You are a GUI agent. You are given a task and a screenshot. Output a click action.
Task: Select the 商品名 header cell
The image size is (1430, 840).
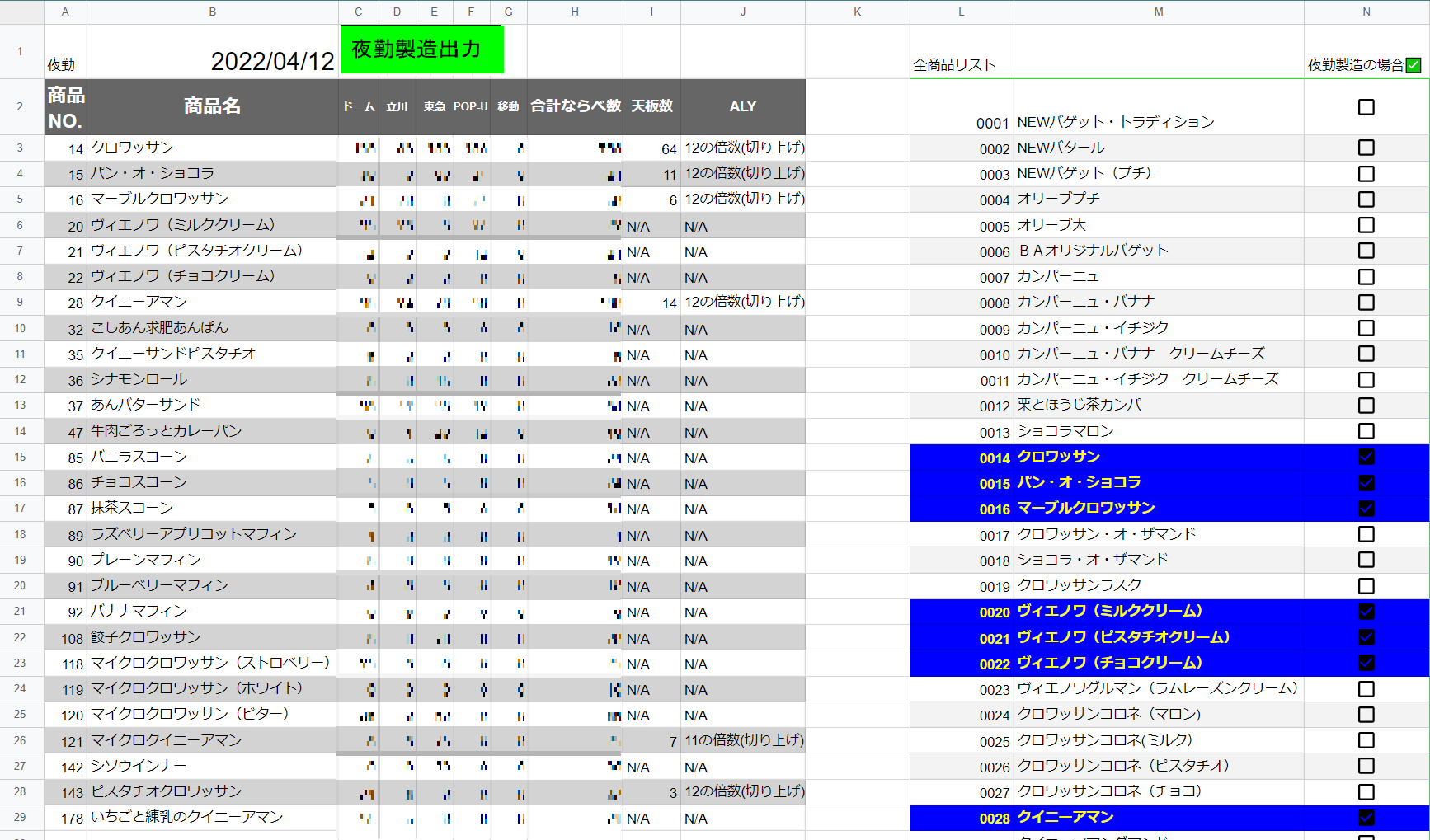point(213,106)
